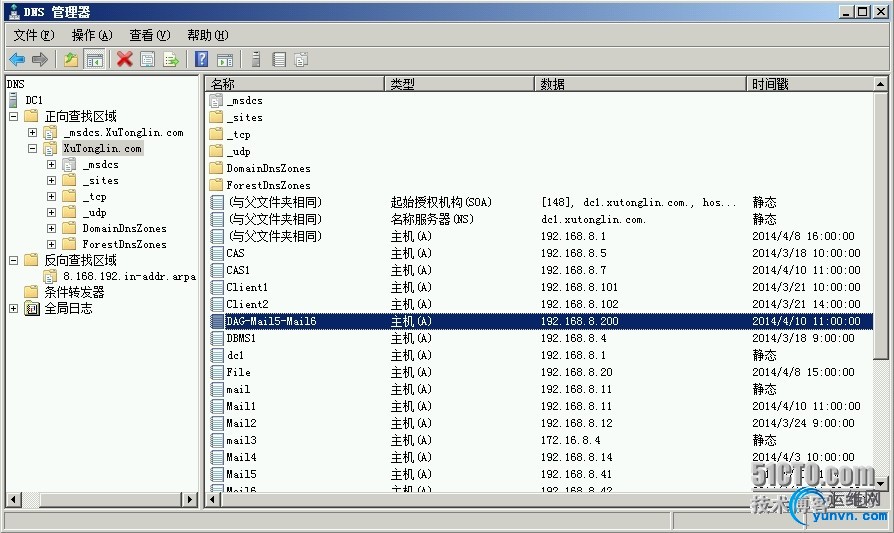This screenshot has height=533, width=894.
Task: Sort by the Type column header (类型)
Action: [459, 84]
